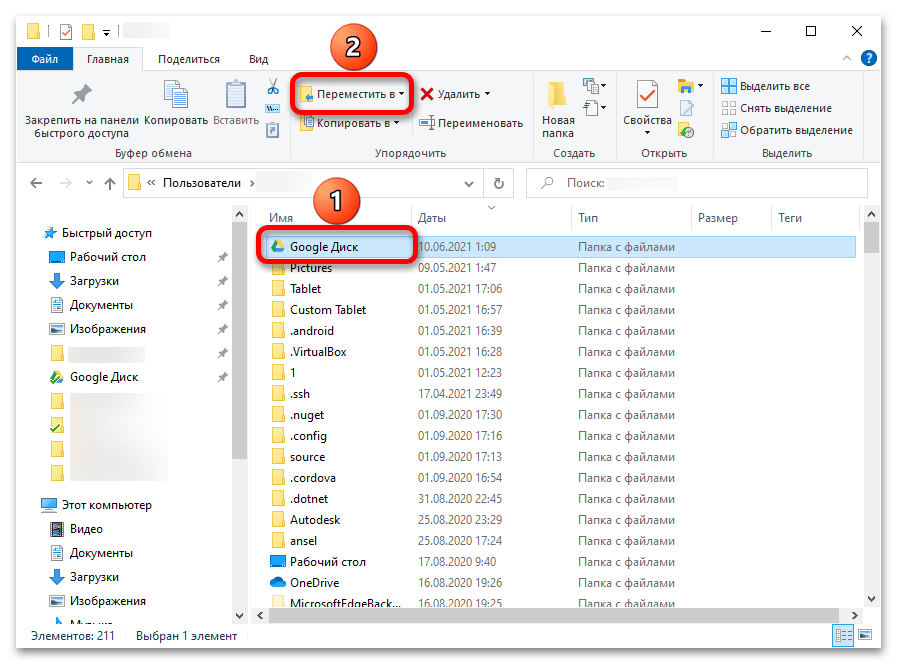Click the folder system icon in title bar
This screenshot has height=664, width=897.
coord(34,31)
